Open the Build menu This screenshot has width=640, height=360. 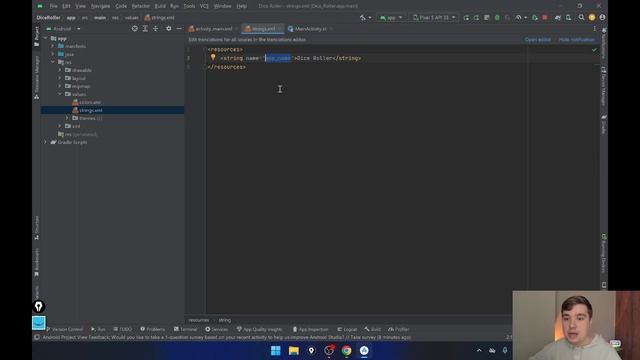(x=160, y=6)
